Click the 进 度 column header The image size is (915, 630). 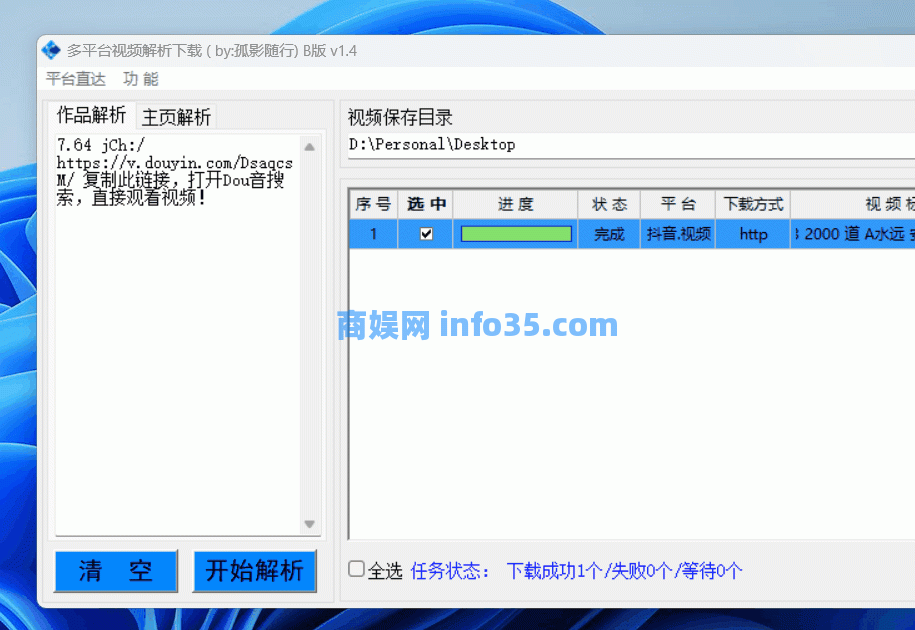point(514,203)
